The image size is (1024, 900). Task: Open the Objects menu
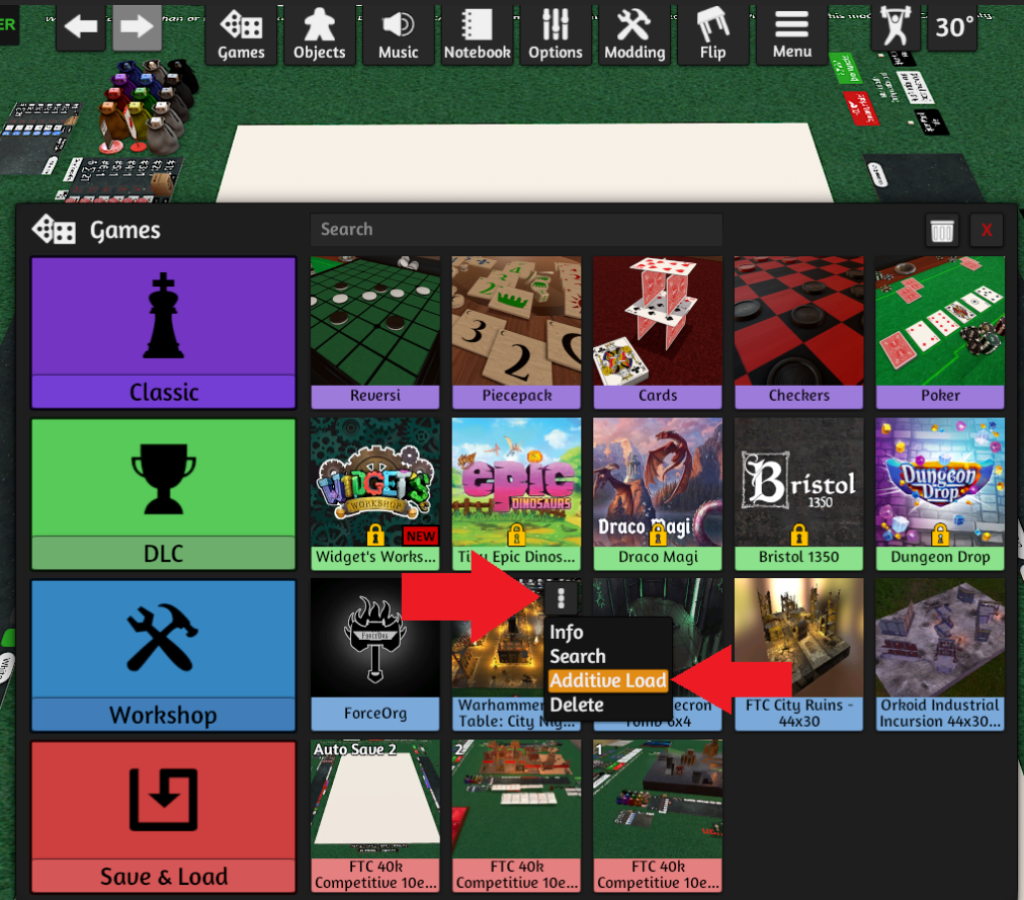tap(319, 33)
